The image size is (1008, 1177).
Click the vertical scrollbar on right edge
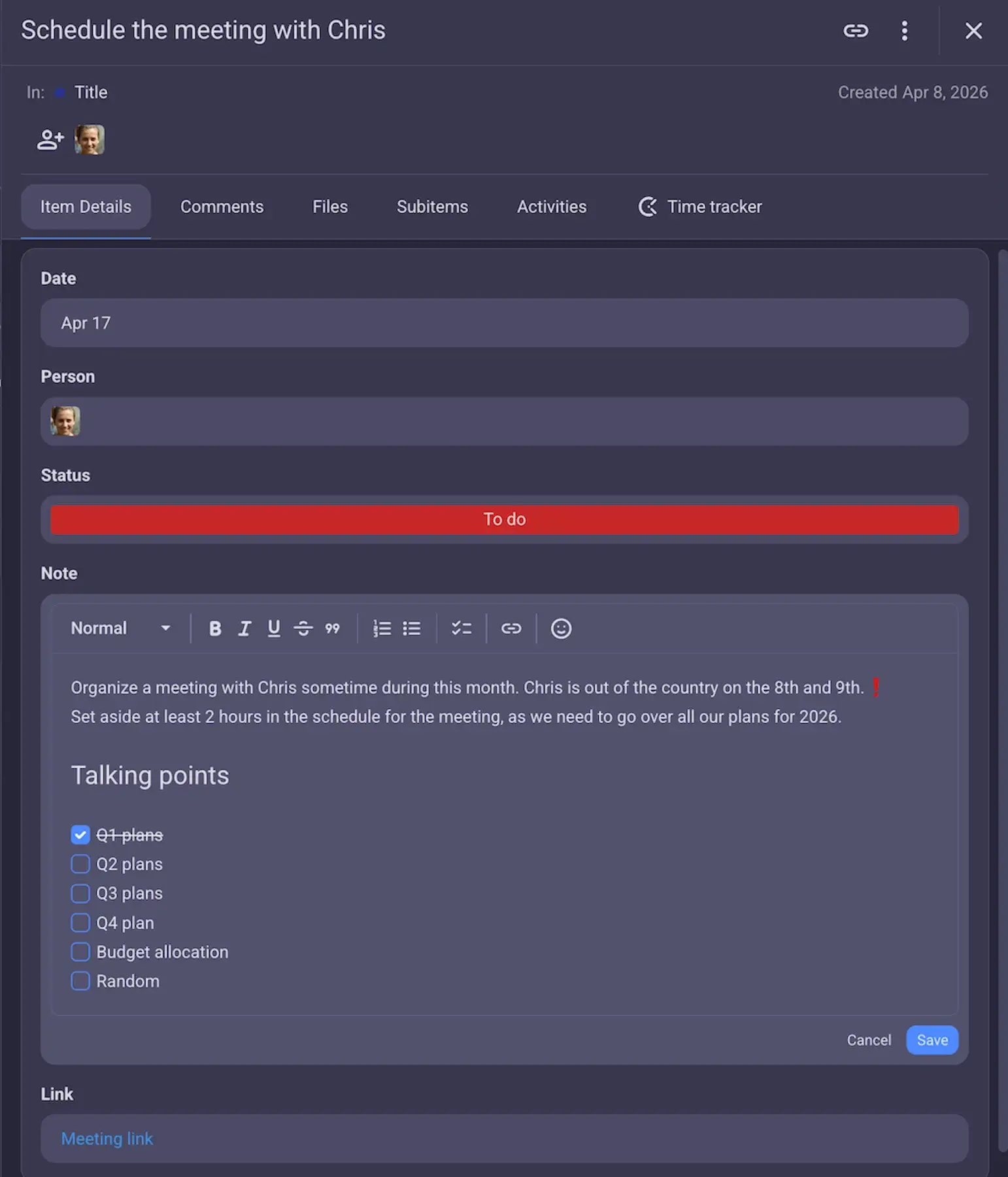coord(1003,700)
